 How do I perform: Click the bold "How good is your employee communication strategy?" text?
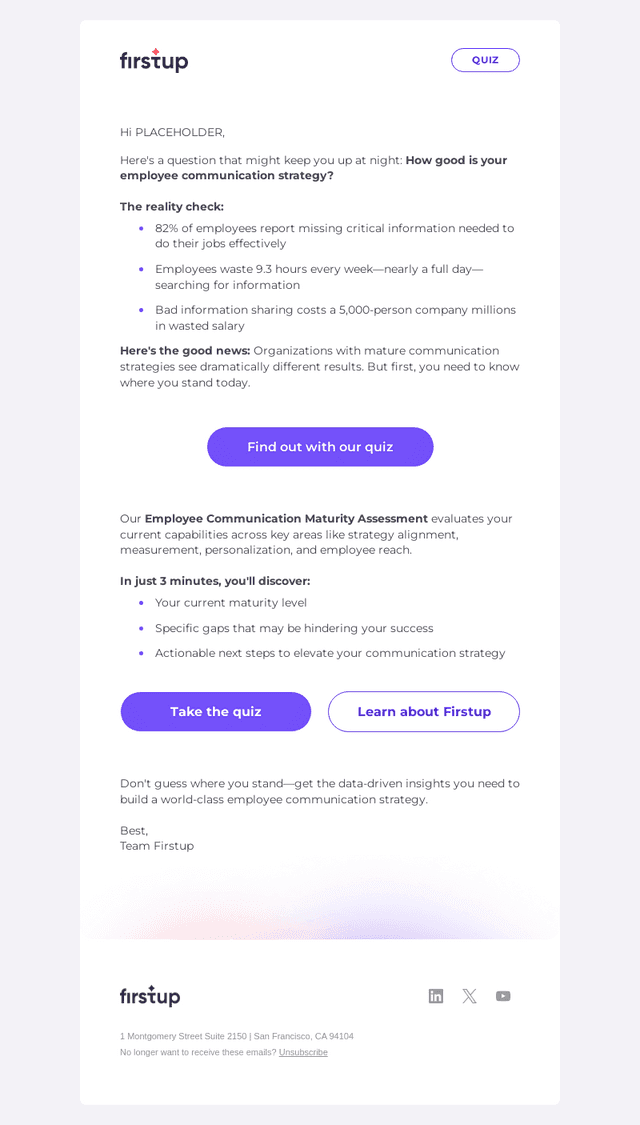pos(314,168)
